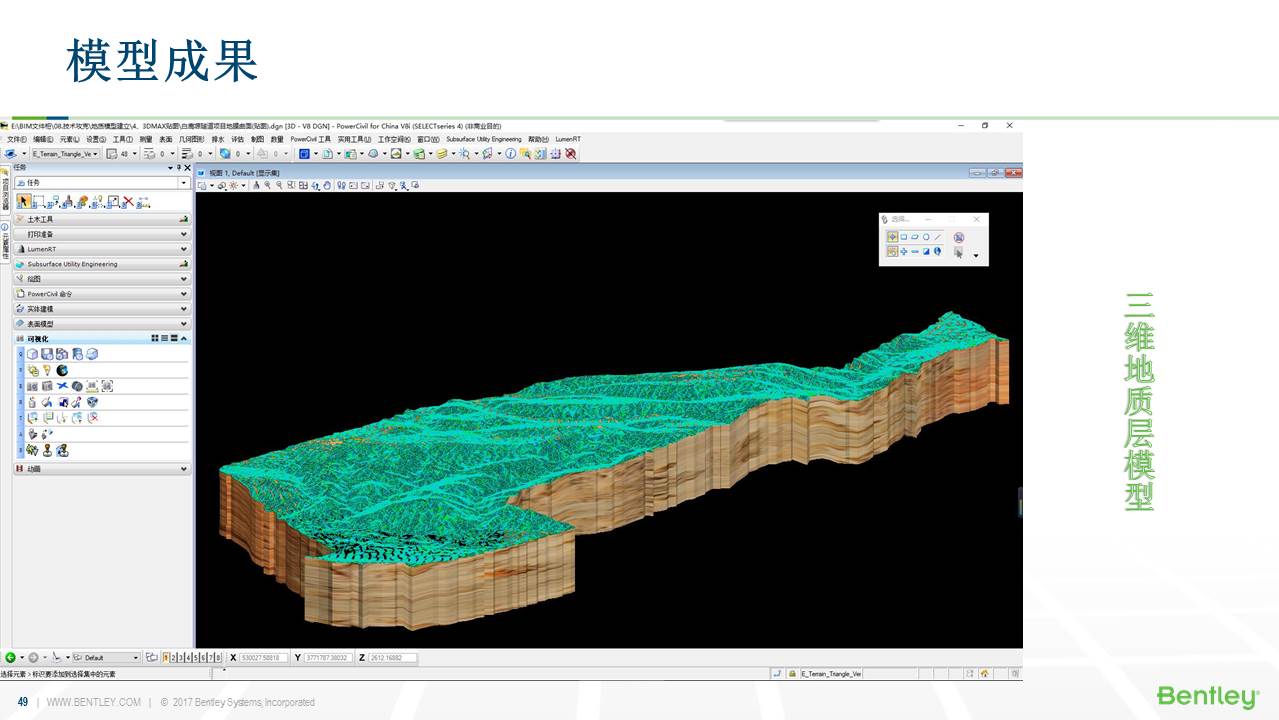Click the cube render icon in 可视化 row one
The height and width of the screenshot is (720, 1279).
pyautogui.click(x=32, y=354)
